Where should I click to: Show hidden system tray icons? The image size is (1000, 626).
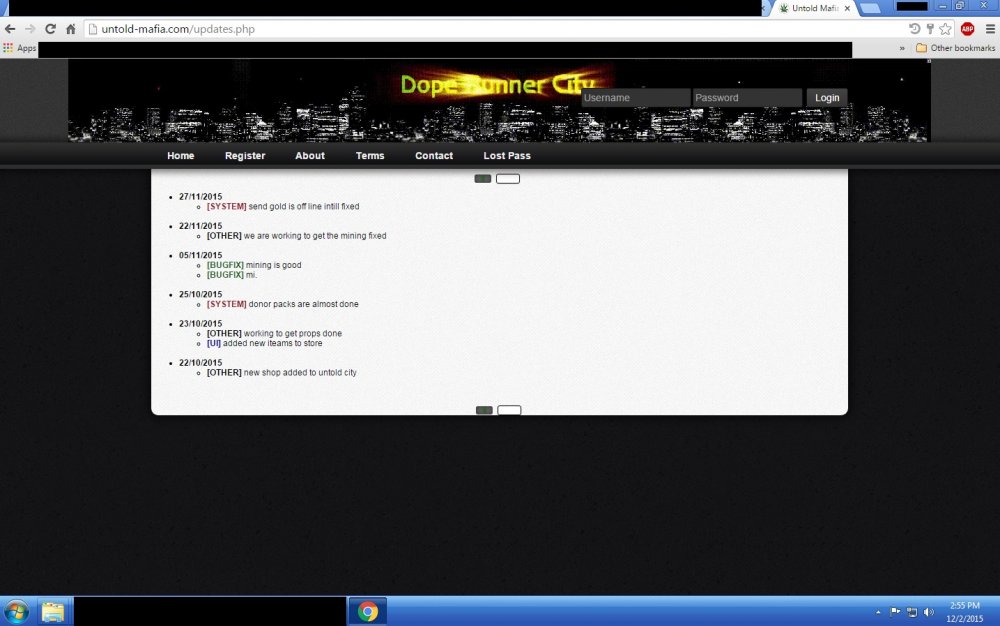[878, 611]
